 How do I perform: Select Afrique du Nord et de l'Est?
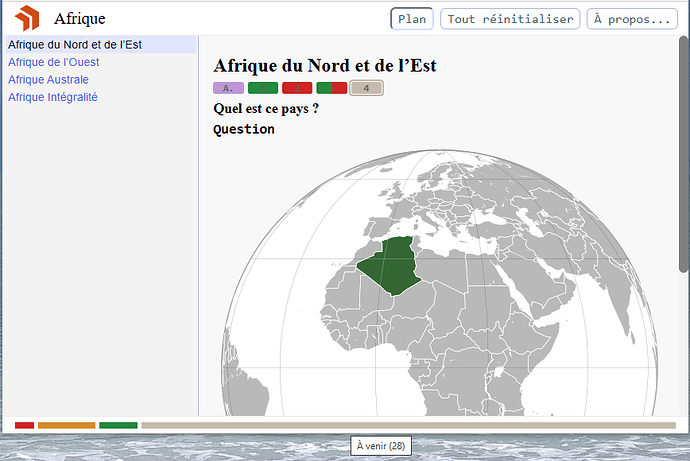101,44
